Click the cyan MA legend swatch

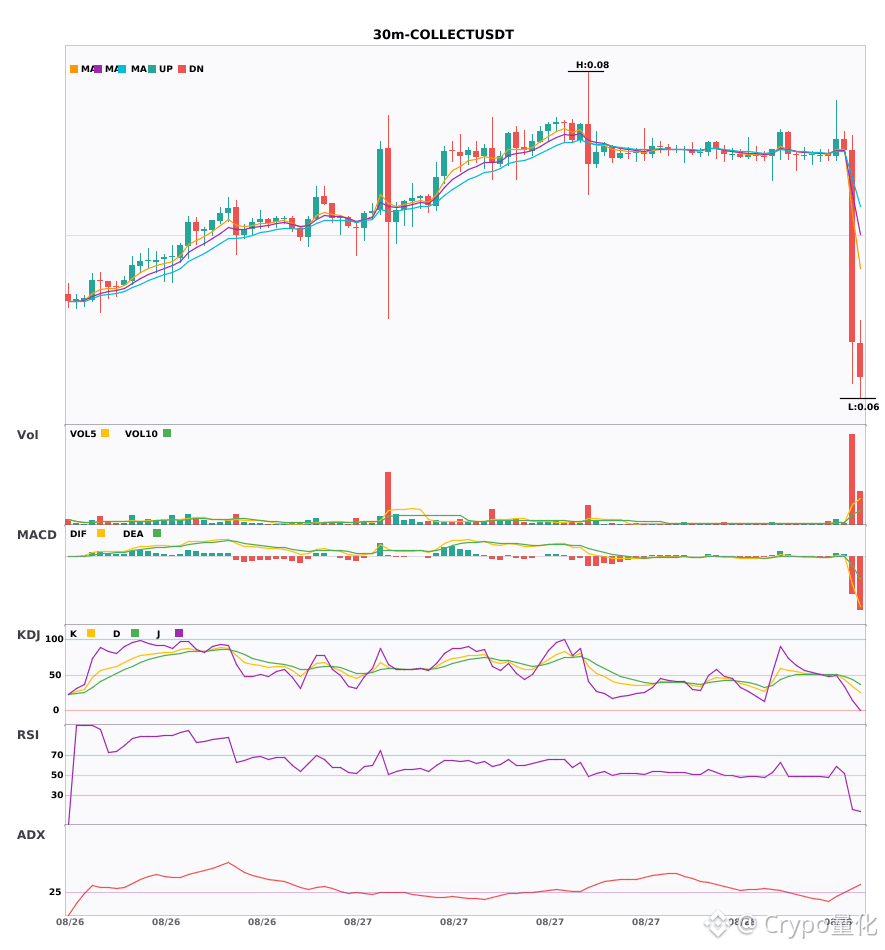[122, 69]
